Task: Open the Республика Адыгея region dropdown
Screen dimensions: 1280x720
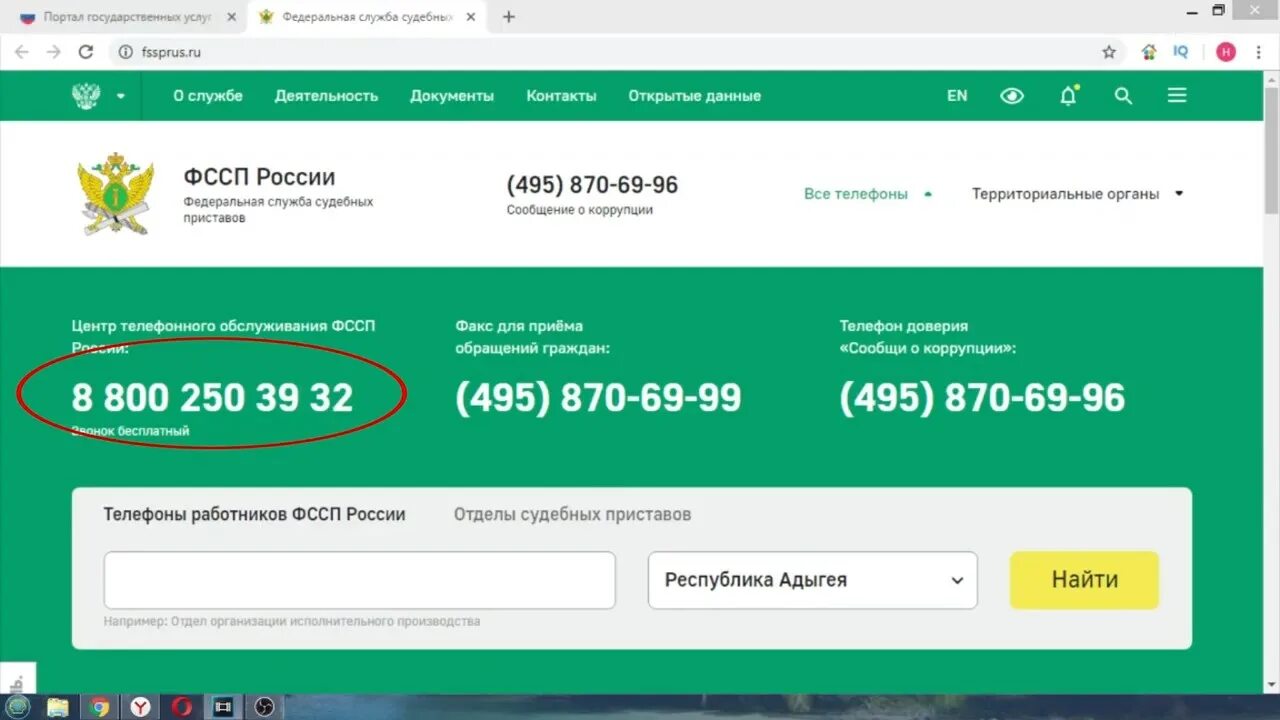Action: [813, 580]
